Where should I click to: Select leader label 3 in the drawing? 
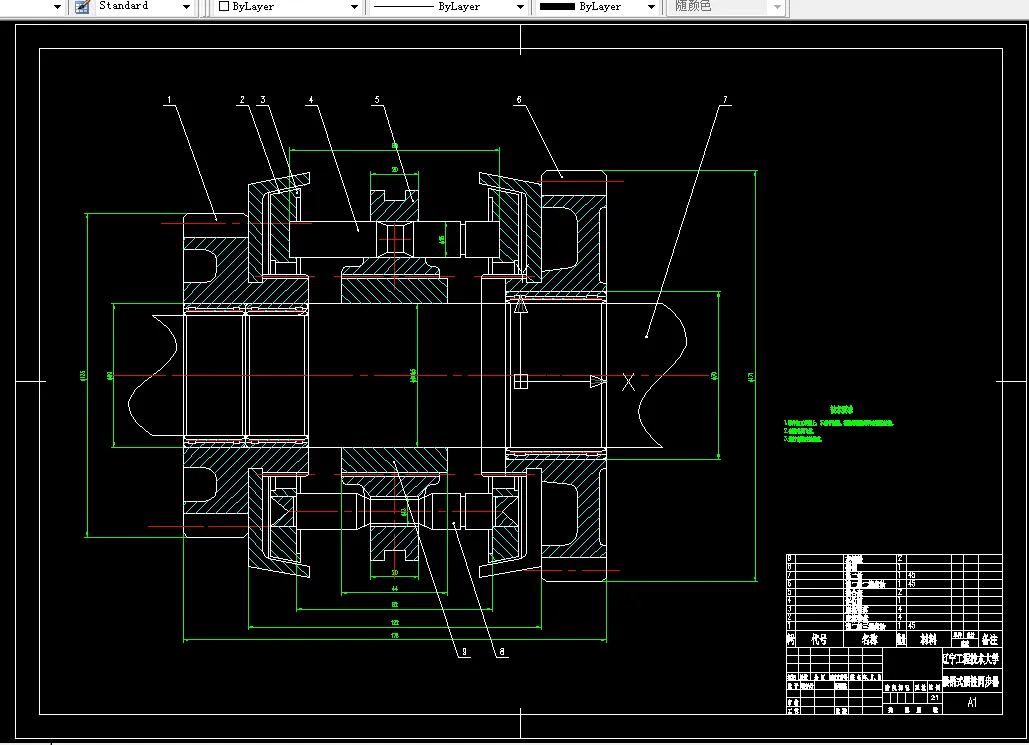click(x=263, y=100)
